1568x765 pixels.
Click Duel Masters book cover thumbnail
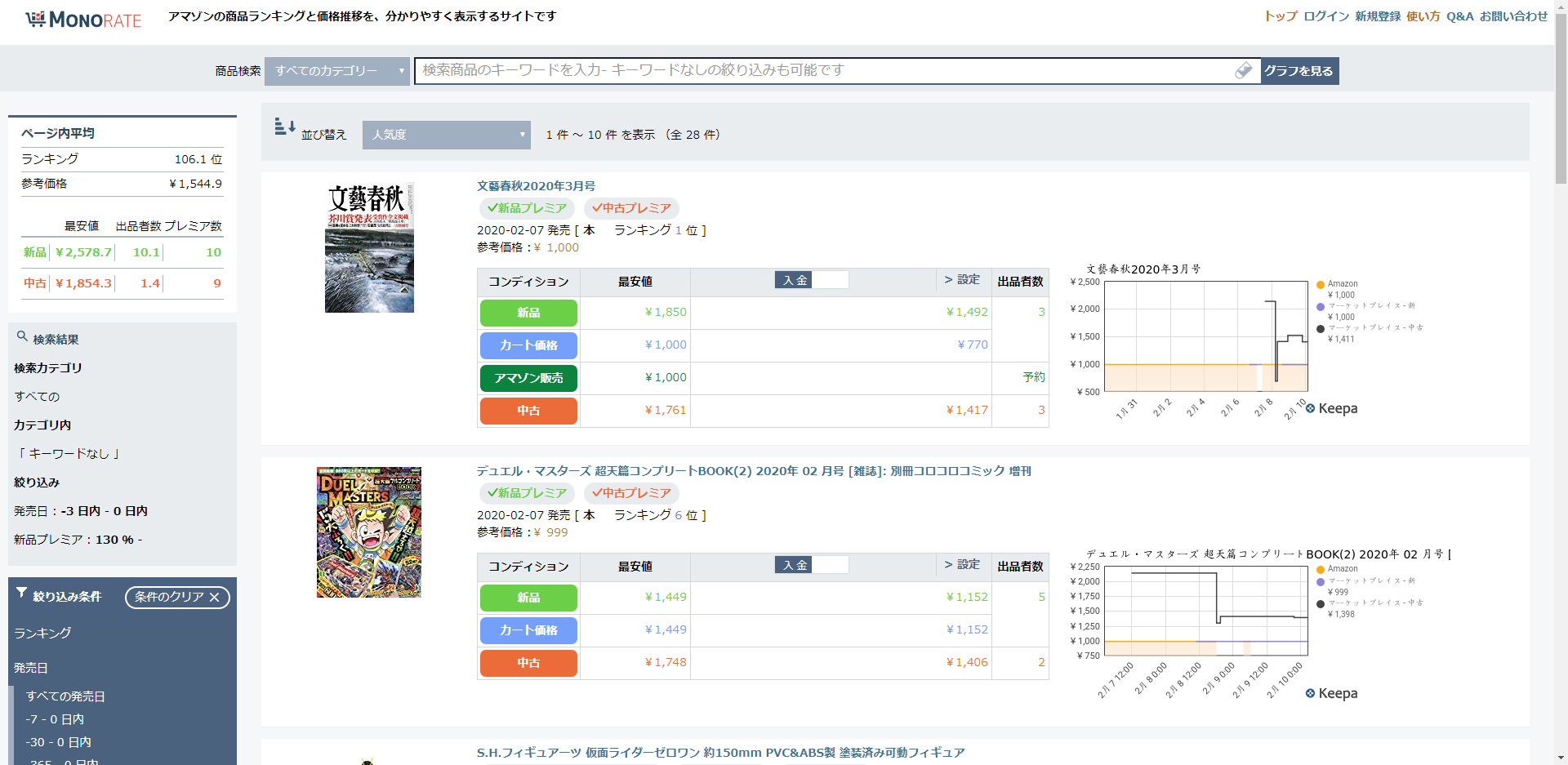coord(369,532)
